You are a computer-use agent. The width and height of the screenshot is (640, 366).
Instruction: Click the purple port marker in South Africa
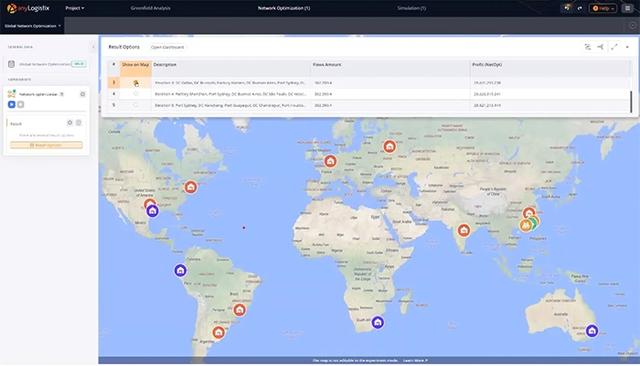point(378,322)
